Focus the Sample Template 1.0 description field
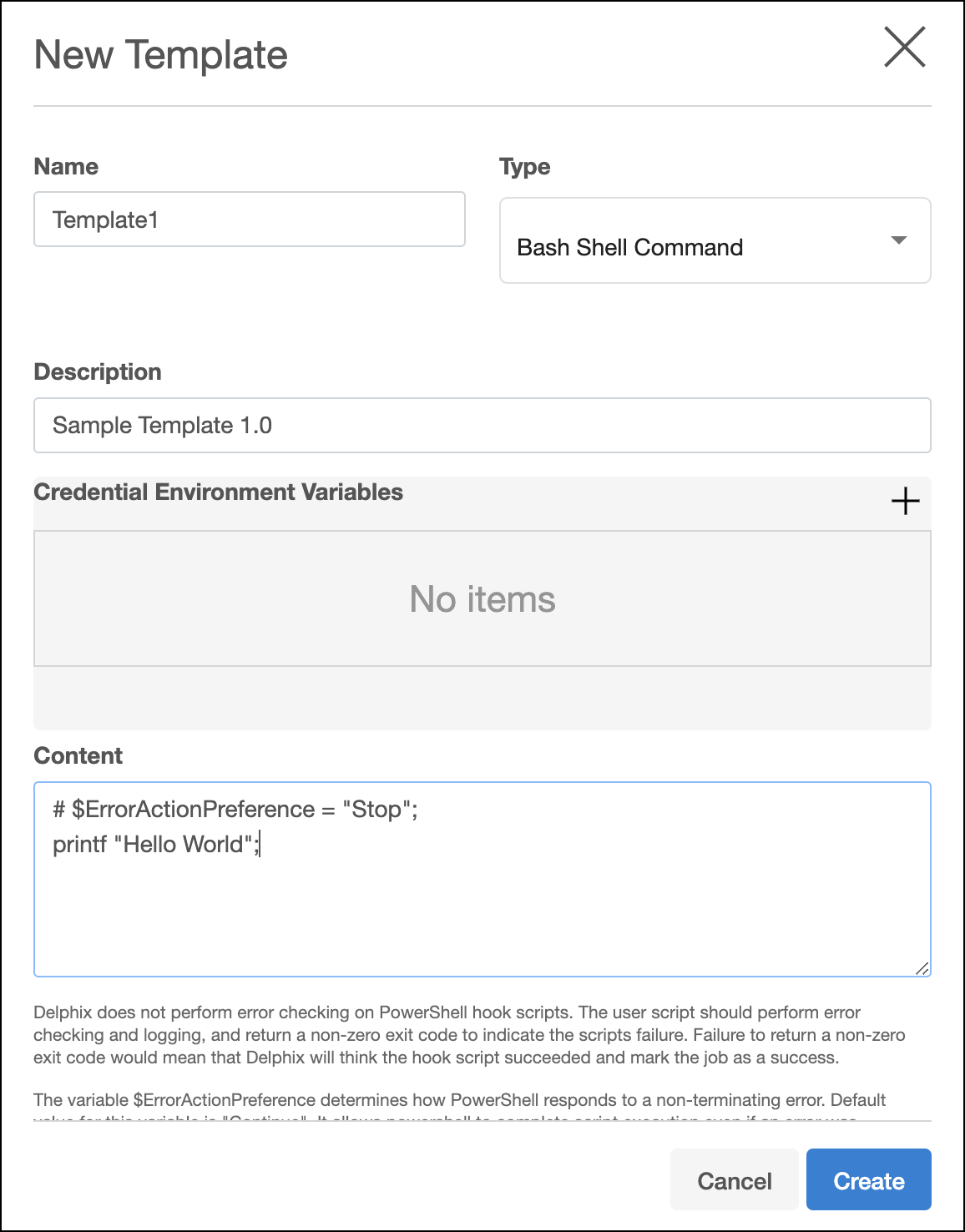The width and height of the screenshot is (965, 1232). click(x=482, y=426)
